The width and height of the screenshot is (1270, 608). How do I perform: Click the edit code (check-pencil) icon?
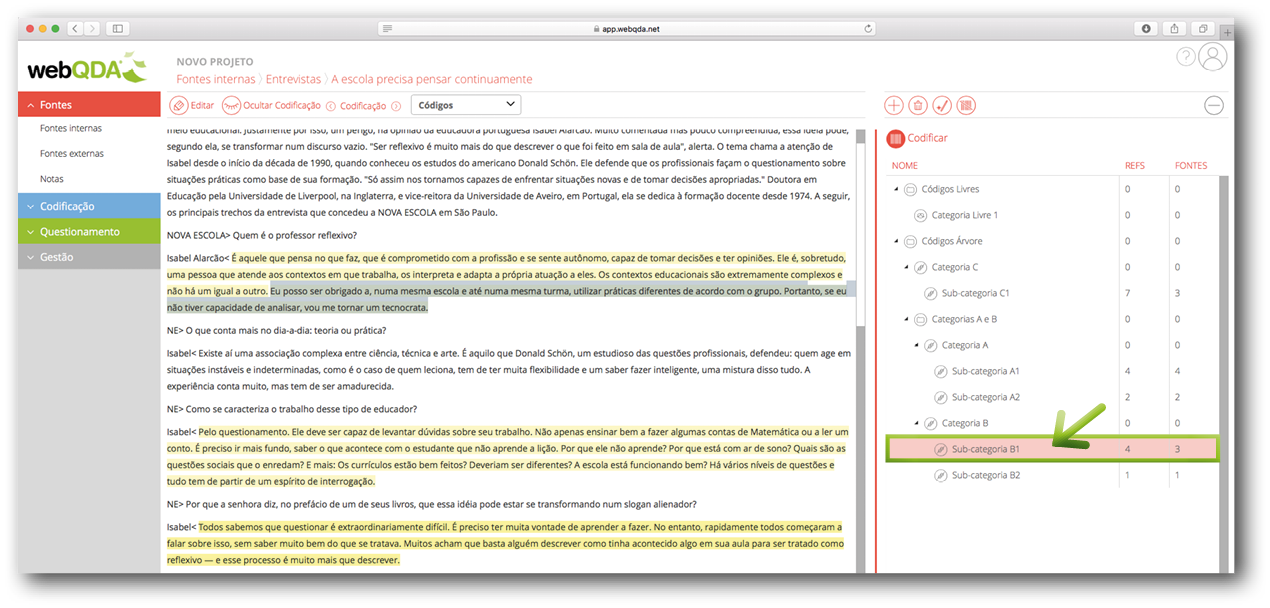pos(942,105)
